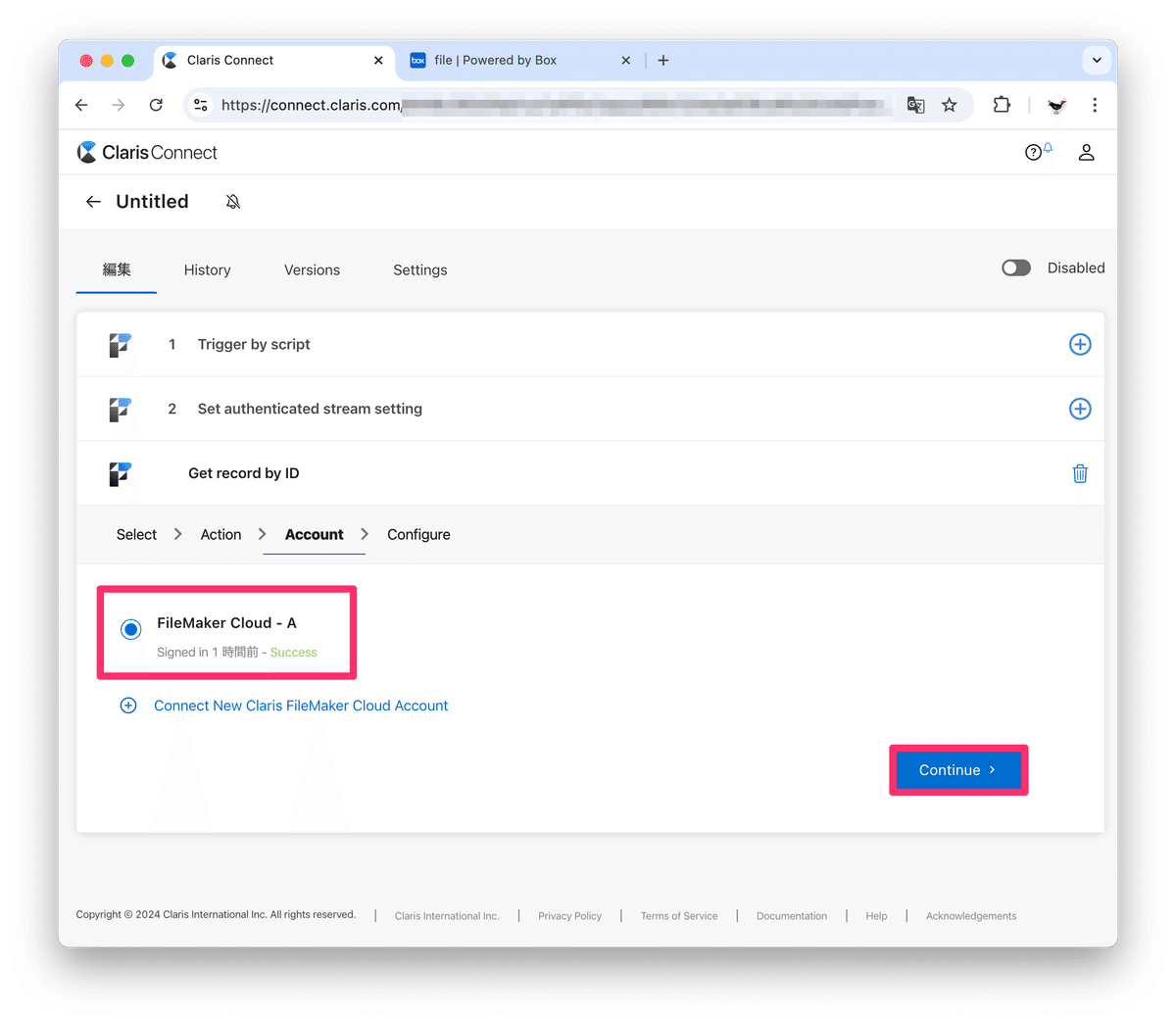Open the account menu with the person icon
Image resolution: width=1176 pixels, height=1024 pixels.
click(1086, 152)
